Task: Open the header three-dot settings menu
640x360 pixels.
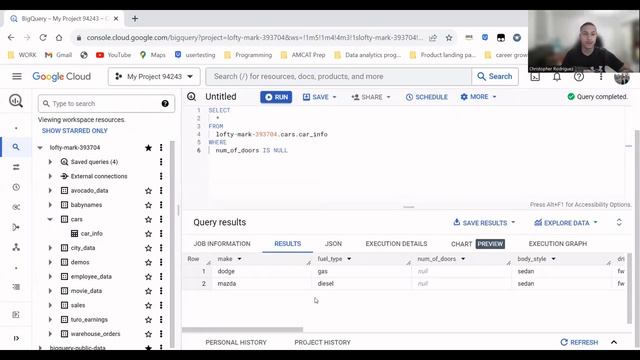Action: pos(601,77)
